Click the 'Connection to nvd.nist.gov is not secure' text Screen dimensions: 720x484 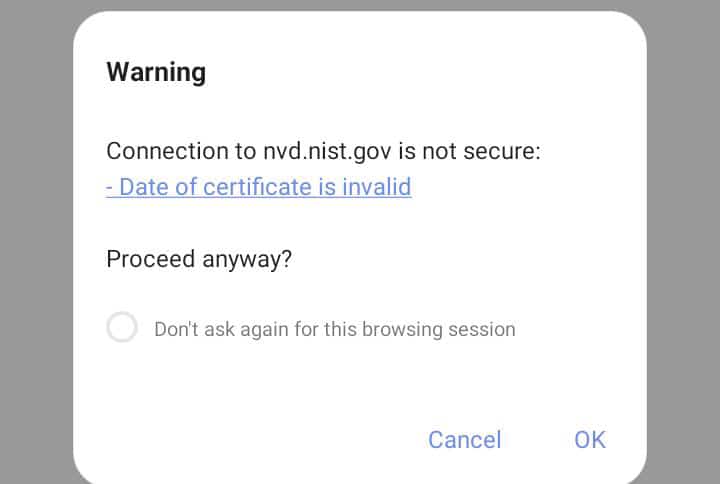(322, 152)
